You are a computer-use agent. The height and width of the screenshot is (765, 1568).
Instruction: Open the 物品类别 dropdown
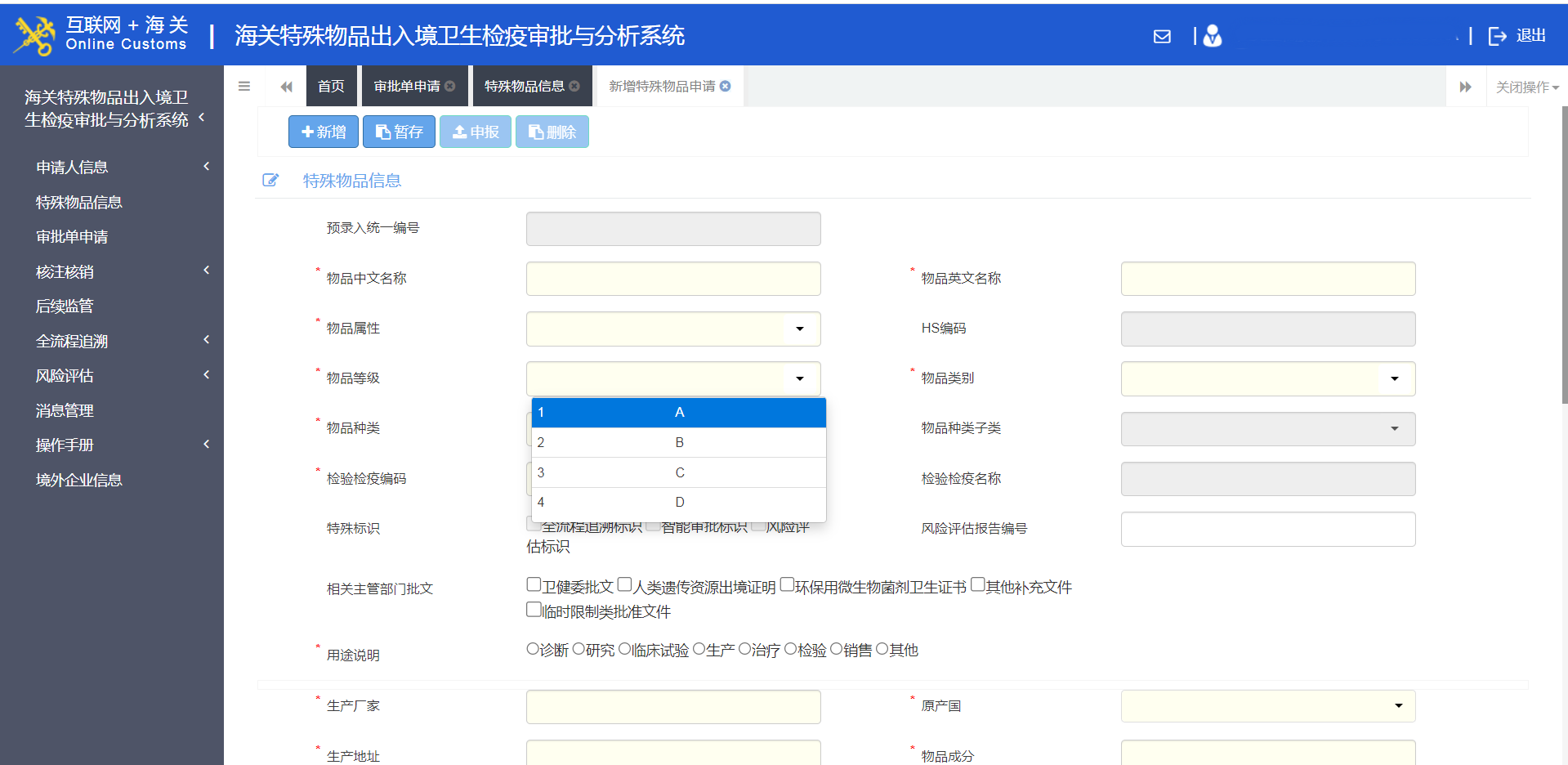click(1394, 378)
